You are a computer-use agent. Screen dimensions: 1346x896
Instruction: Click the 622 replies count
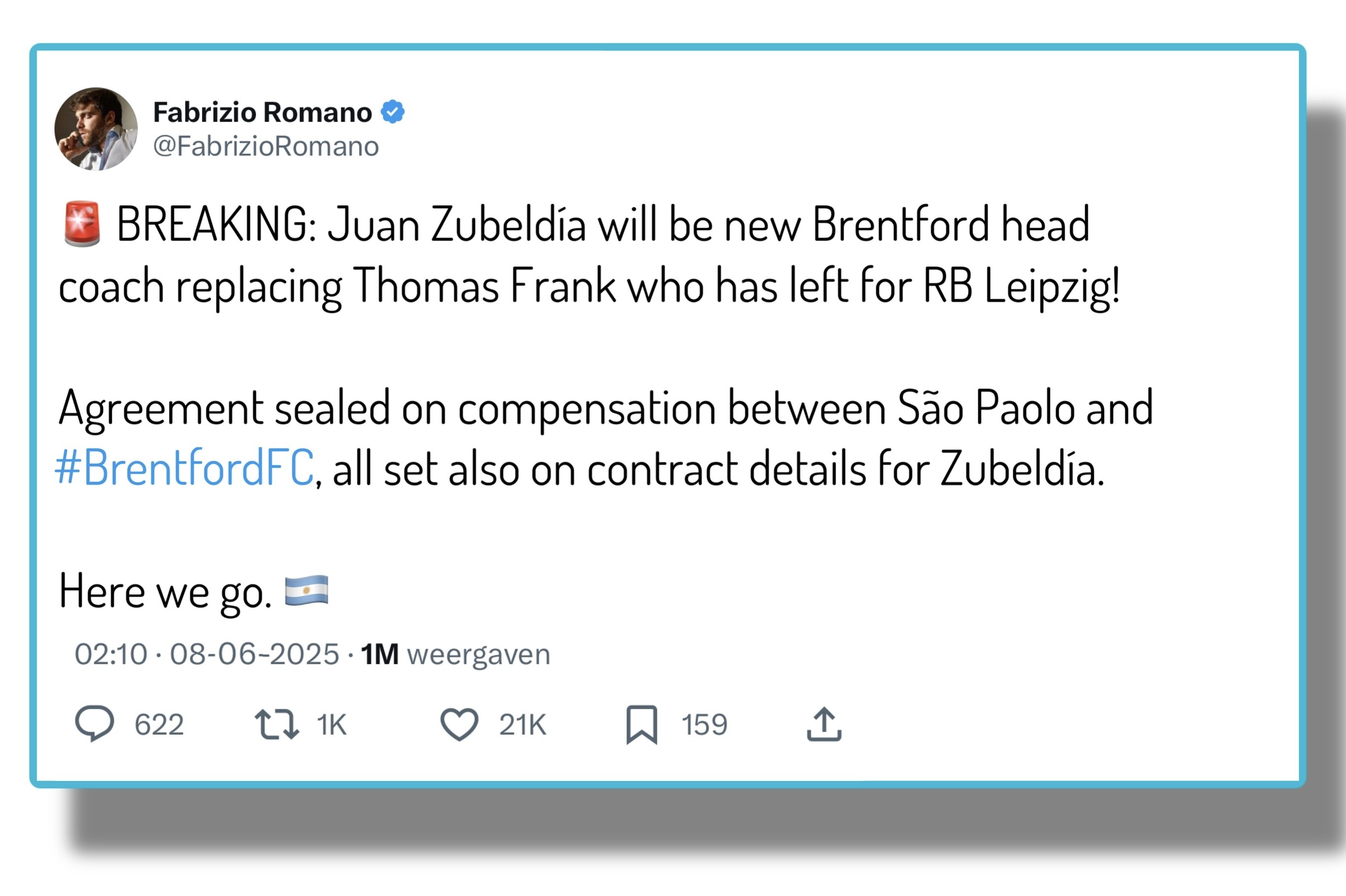(x=159, y=724)
